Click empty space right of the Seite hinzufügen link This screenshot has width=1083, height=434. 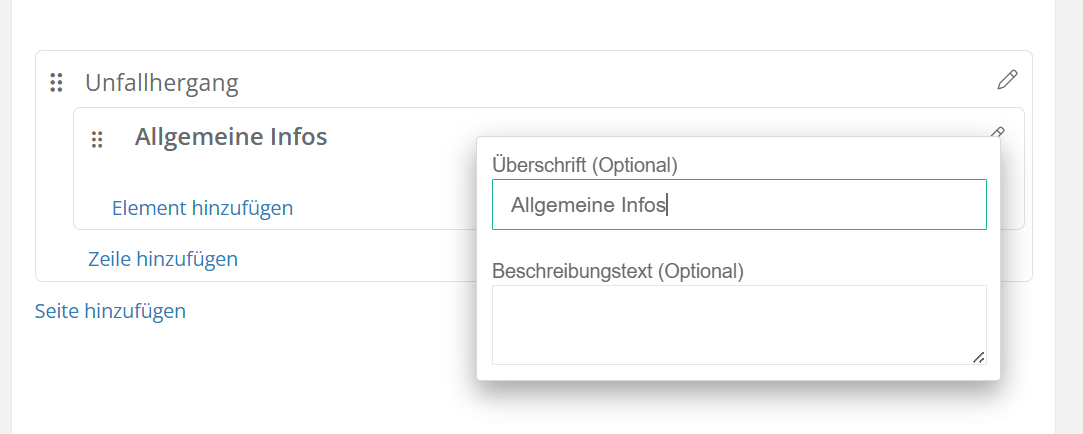click(330, 311)
